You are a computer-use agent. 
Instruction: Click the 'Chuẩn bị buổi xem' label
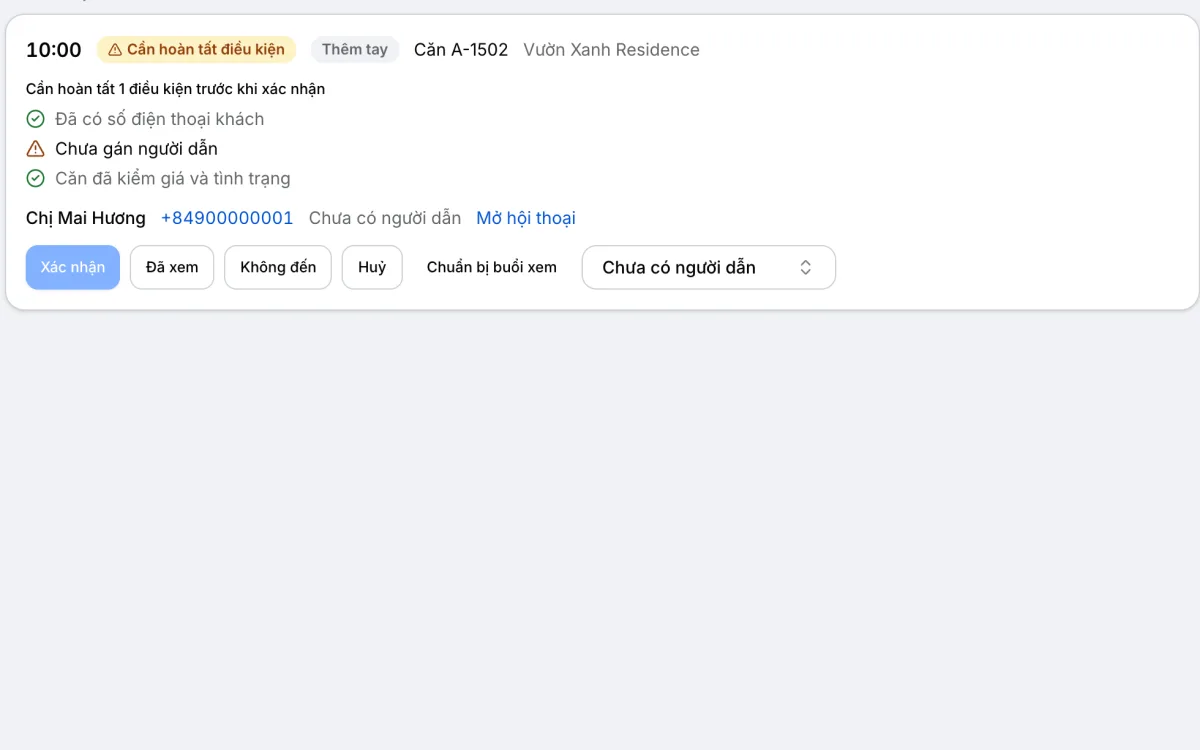(x=492, y=268)
